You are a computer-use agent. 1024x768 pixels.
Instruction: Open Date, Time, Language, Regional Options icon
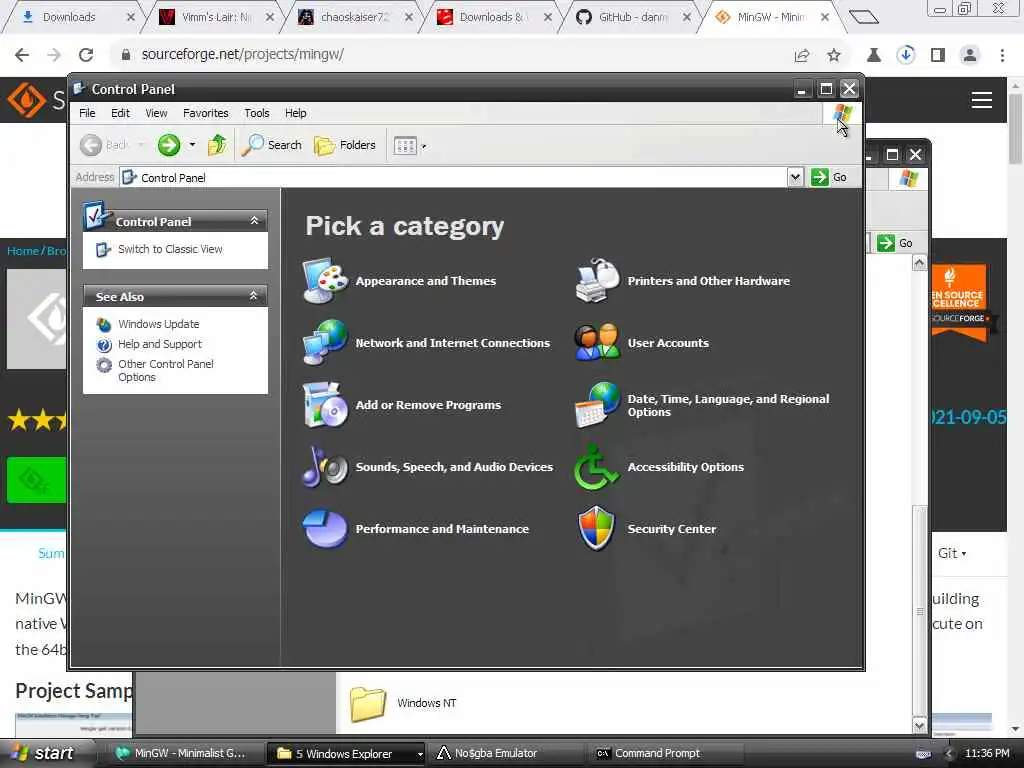tap(596, 404)
